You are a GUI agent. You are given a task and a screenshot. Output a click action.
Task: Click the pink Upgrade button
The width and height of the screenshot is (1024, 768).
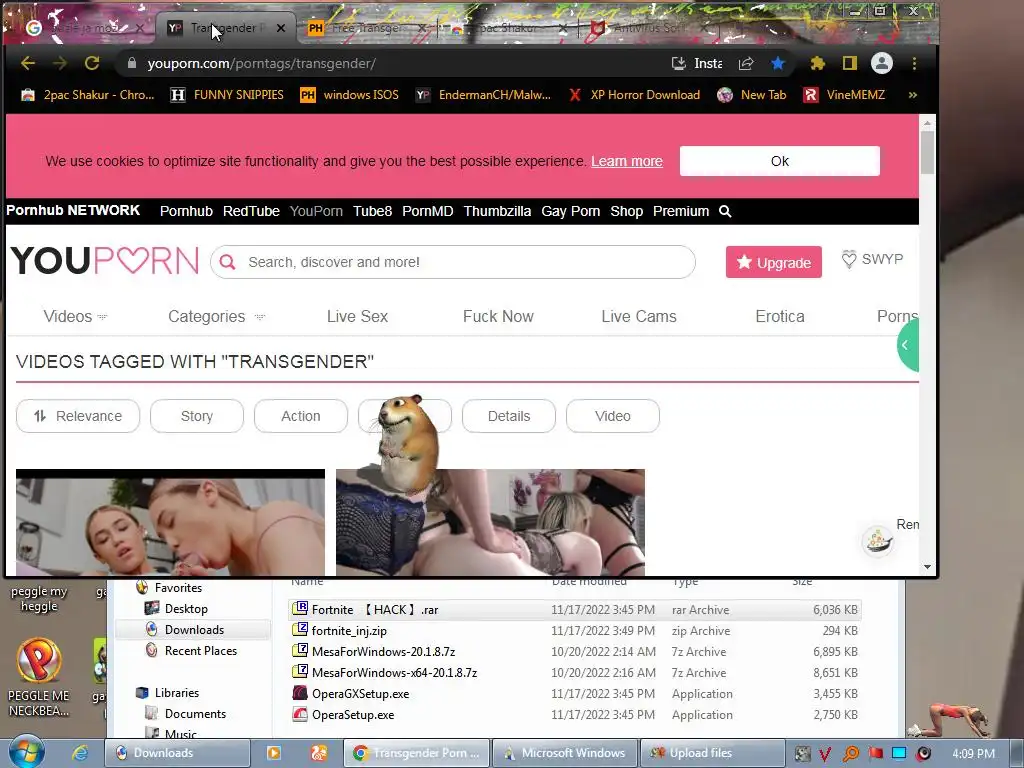[774, 262]
